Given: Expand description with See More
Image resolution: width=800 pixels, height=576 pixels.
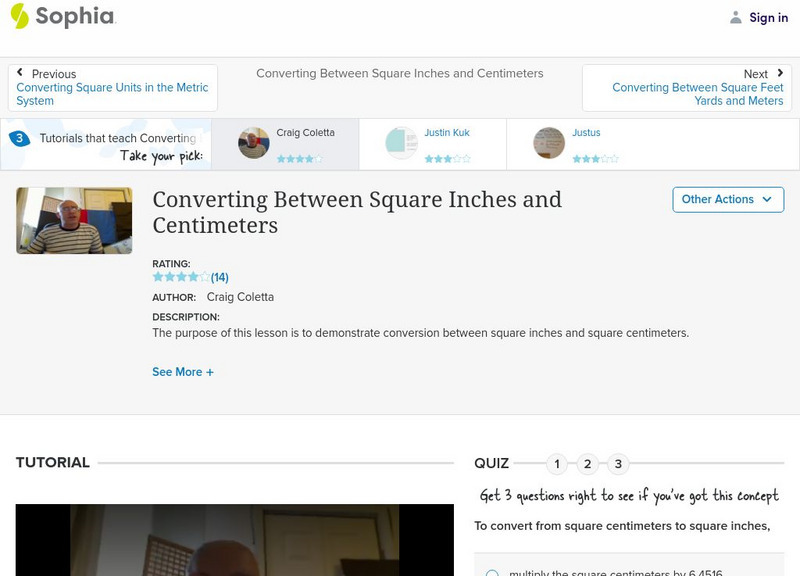Looking at the screenshot, I should [182, 372].
